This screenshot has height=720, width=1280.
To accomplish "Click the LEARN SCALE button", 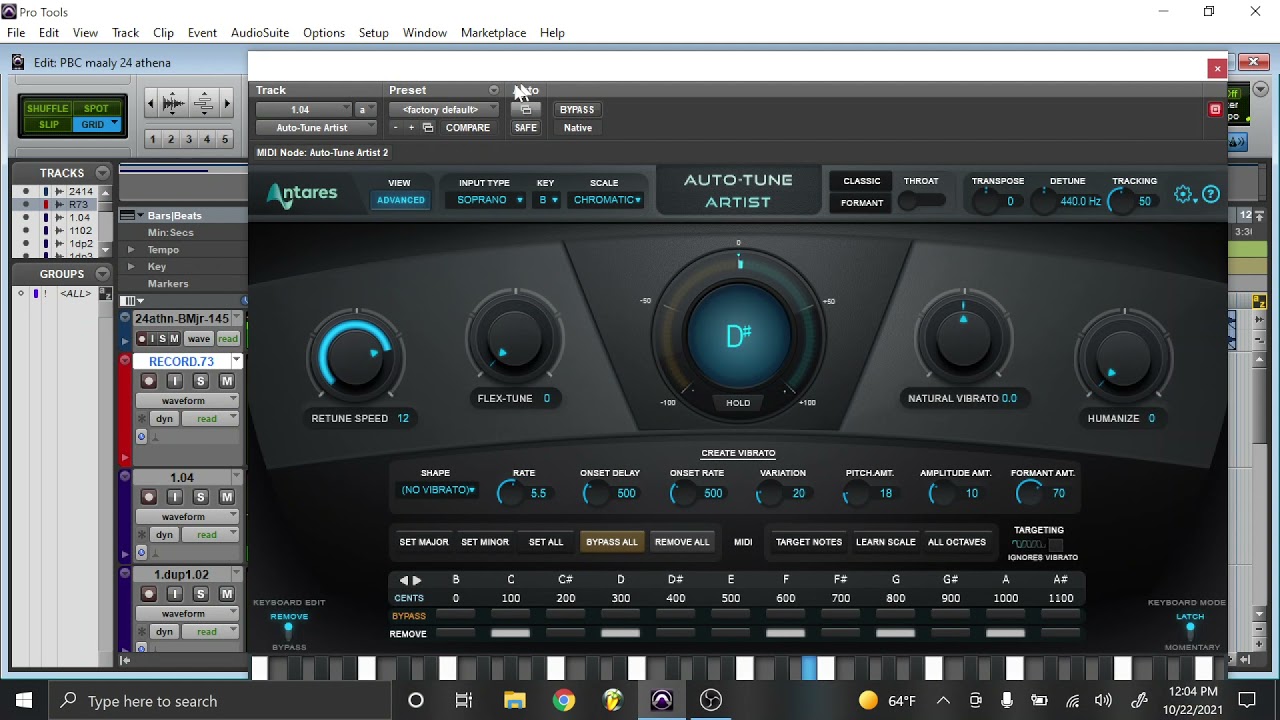I will click(x=885, y=542).
